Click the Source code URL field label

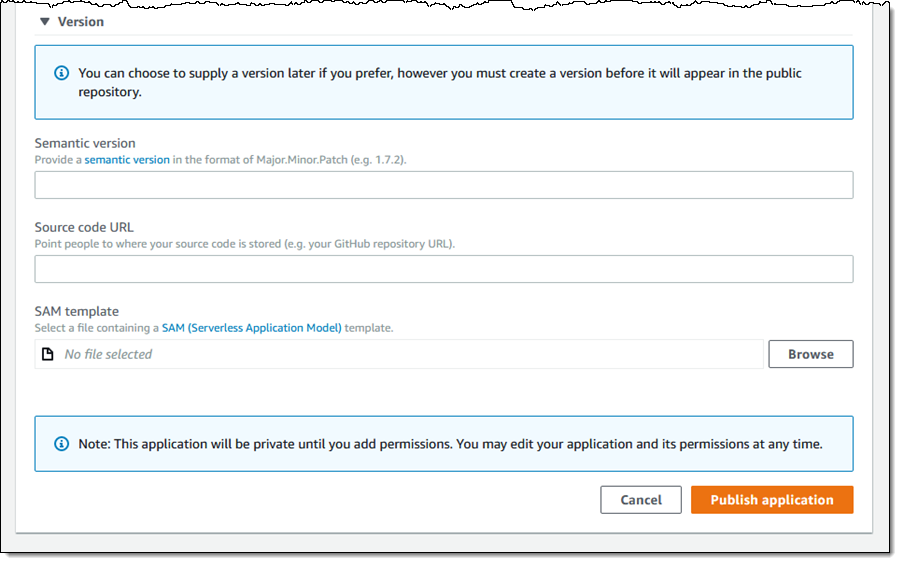click(x=84, y=228)
